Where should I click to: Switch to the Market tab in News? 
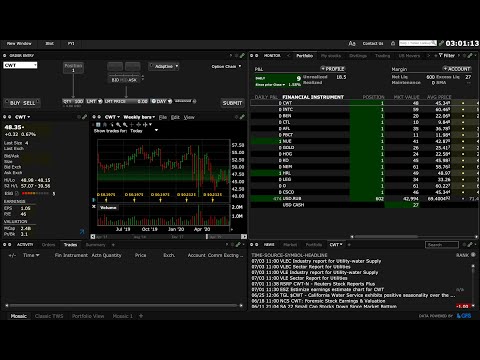pos(290,245)
